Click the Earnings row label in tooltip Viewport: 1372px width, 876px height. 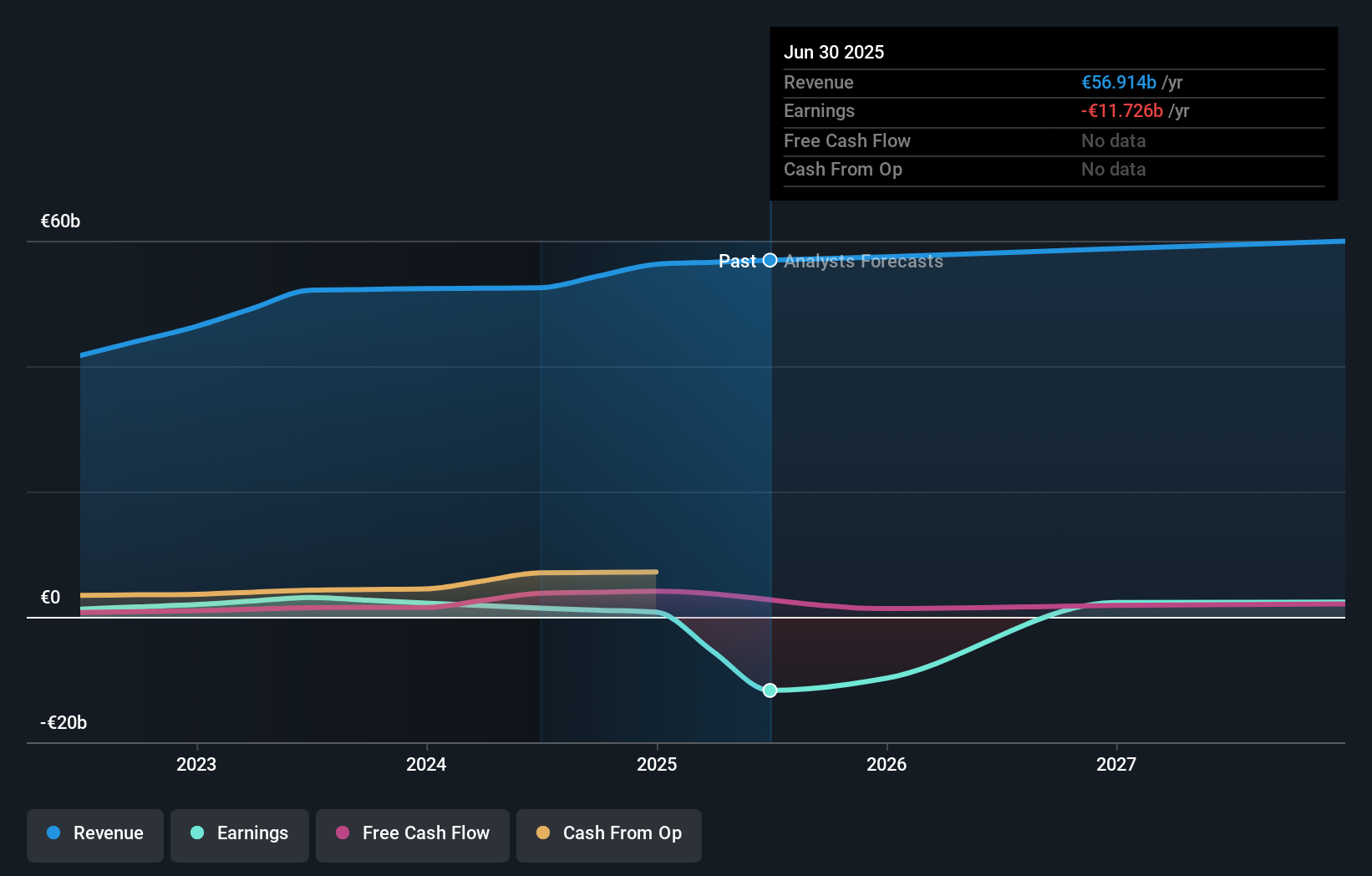pyautogui.click(x=819, y=111)
